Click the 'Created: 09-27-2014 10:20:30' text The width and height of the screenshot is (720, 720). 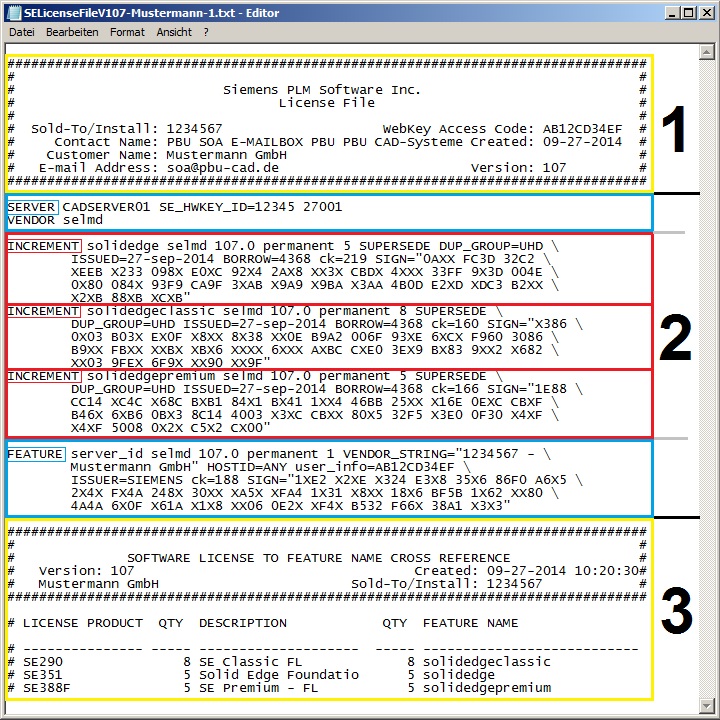tap(526, 571)
